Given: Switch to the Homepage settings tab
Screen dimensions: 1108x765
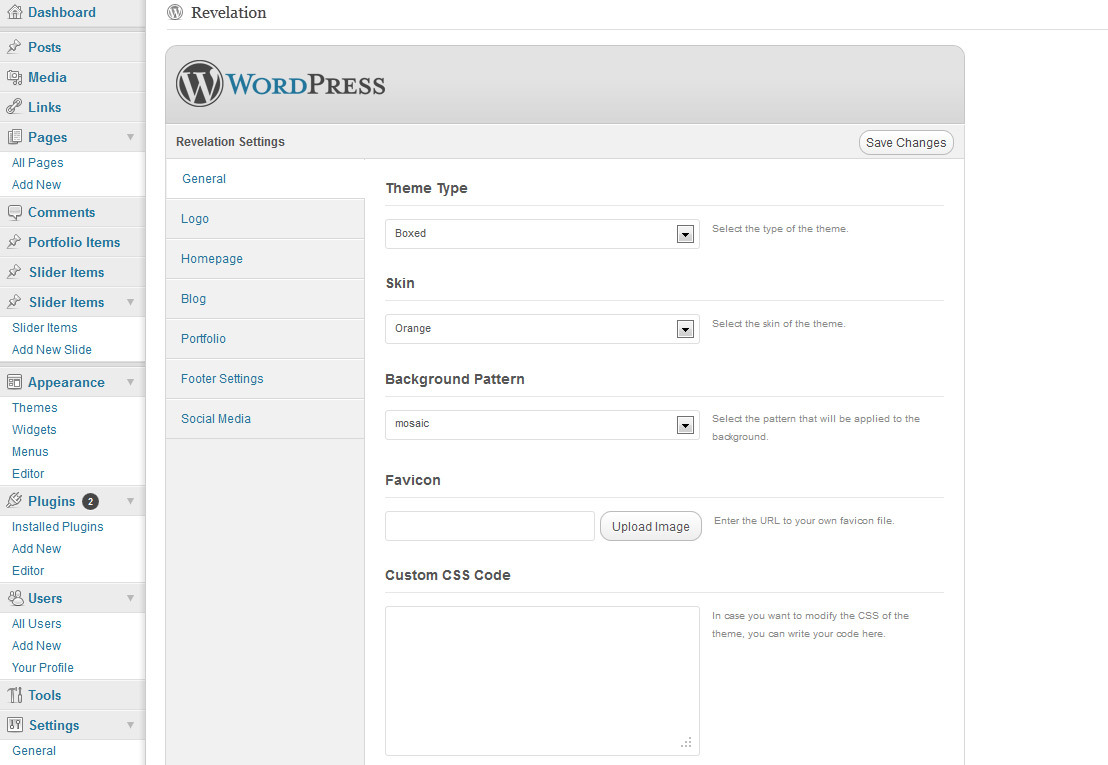Looking at the screenshot, I should coord(265,259).
